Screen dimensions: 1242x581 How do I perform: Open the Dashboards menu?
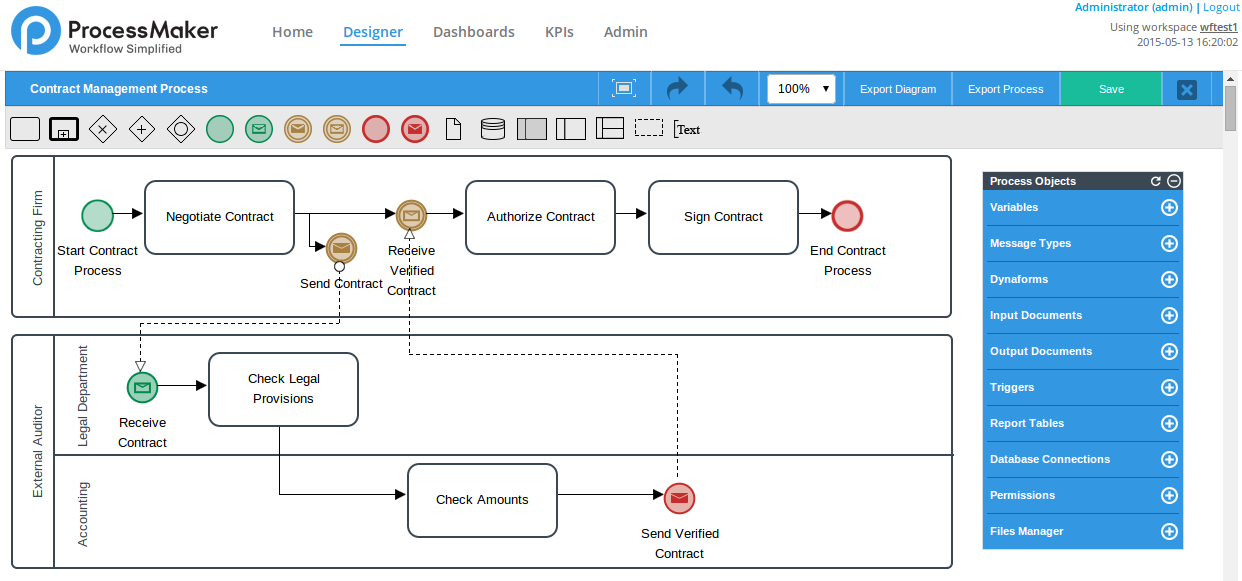pyautogui.click(x=473, y=32)
